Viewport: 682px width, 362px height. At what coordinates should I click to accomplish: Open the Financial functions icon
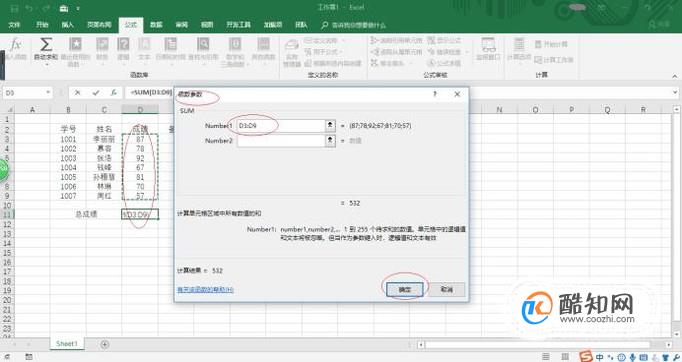point(102,45)
